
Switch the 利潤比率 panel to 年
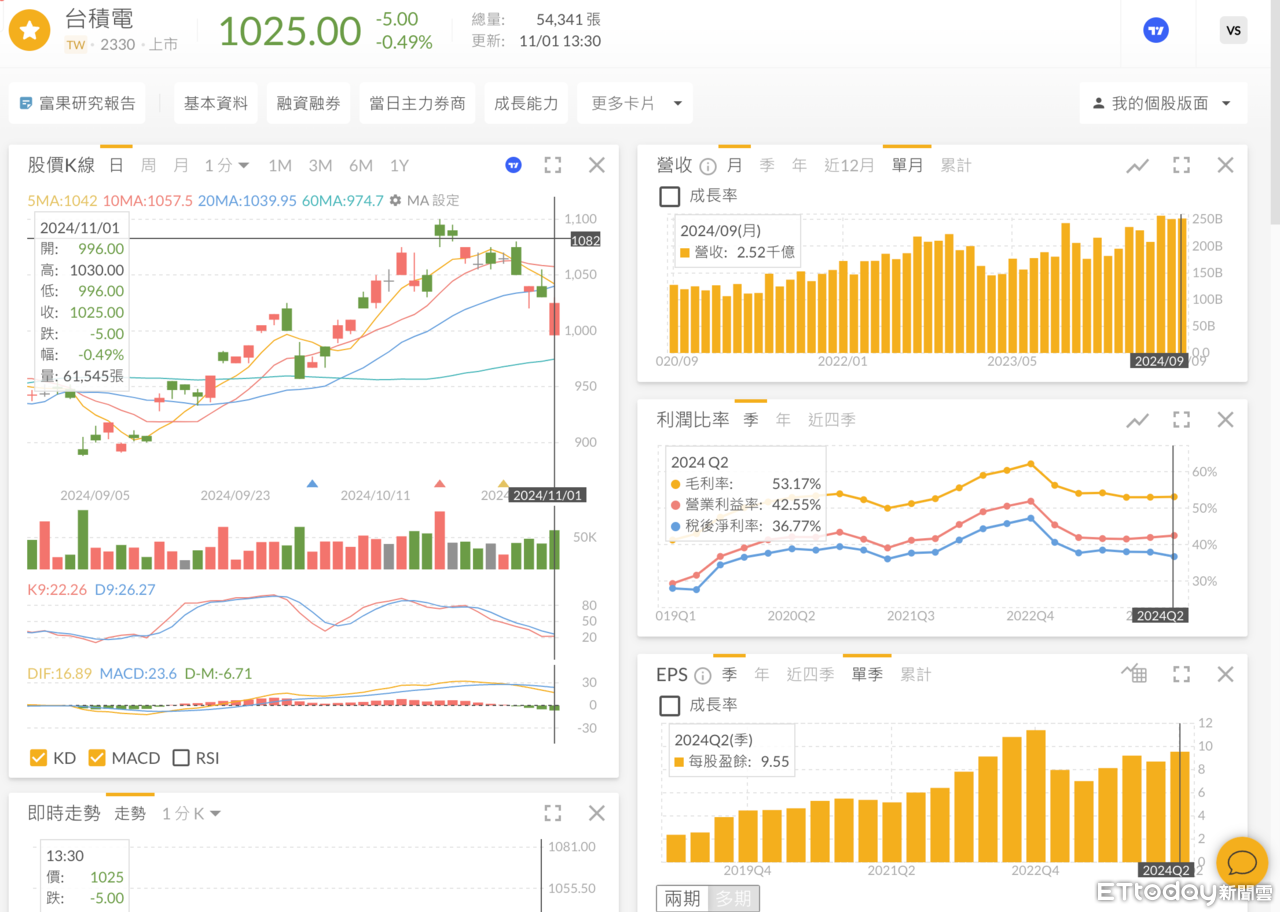783,420
